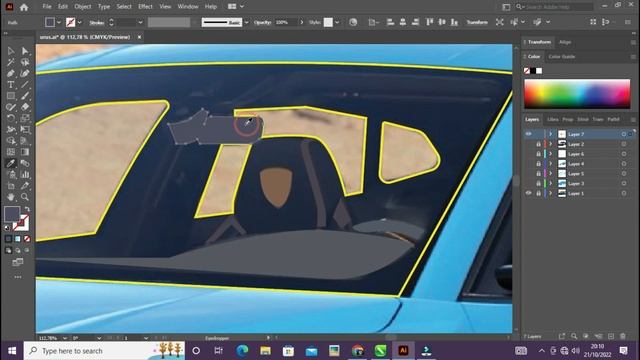The image size is (640, 360).
Task: Expand Layer 7 contents
Action: pyautogui.click(x=550, y=134)
